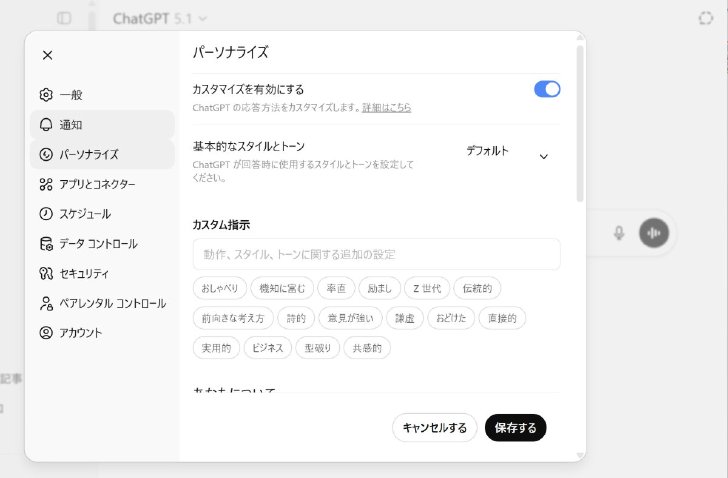Open the 通知 settings section
The image size is (728, 478).
102,124
